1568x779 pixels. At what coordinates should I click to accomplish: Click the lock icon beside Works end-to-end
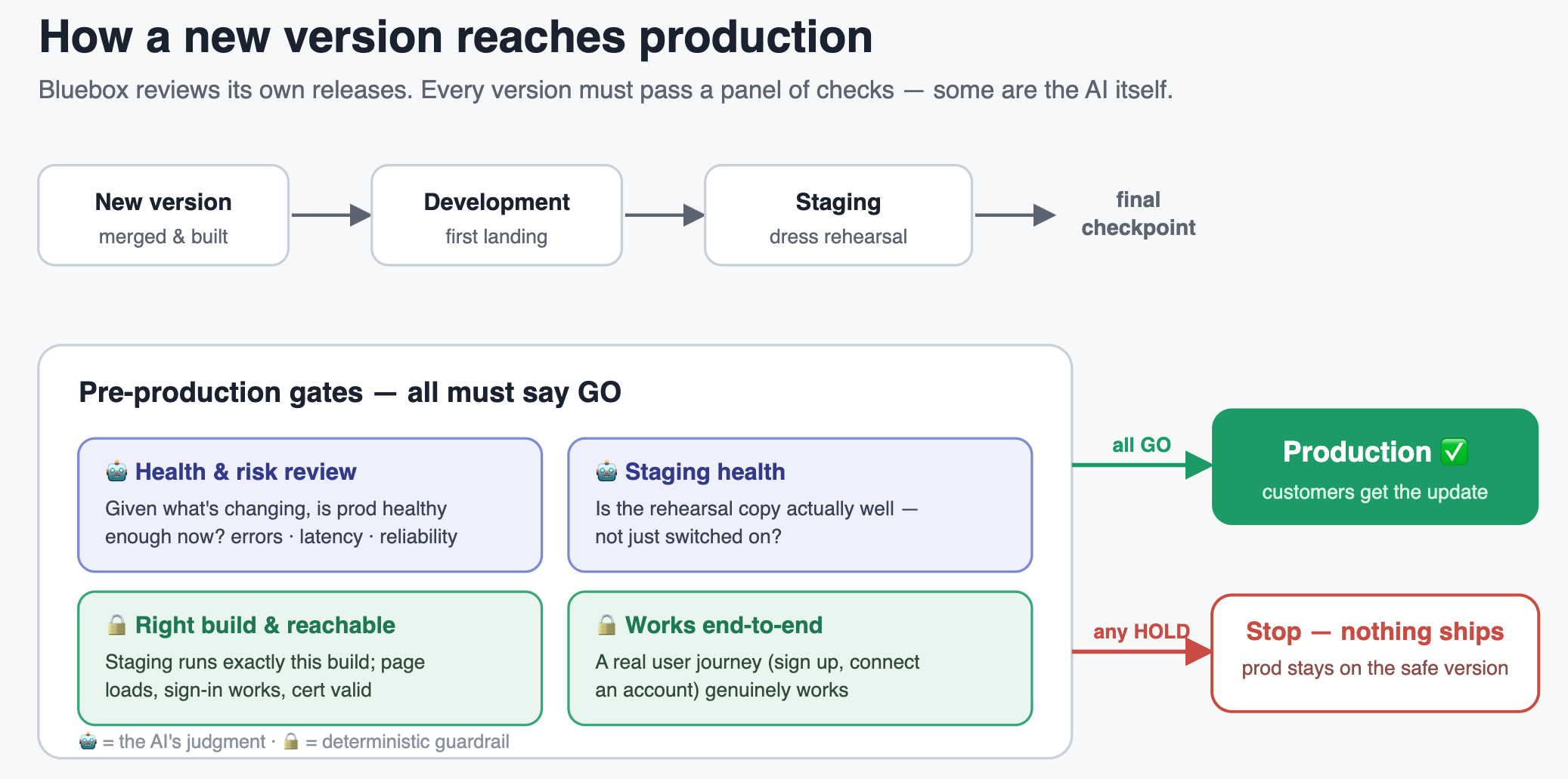click(606, 625)
